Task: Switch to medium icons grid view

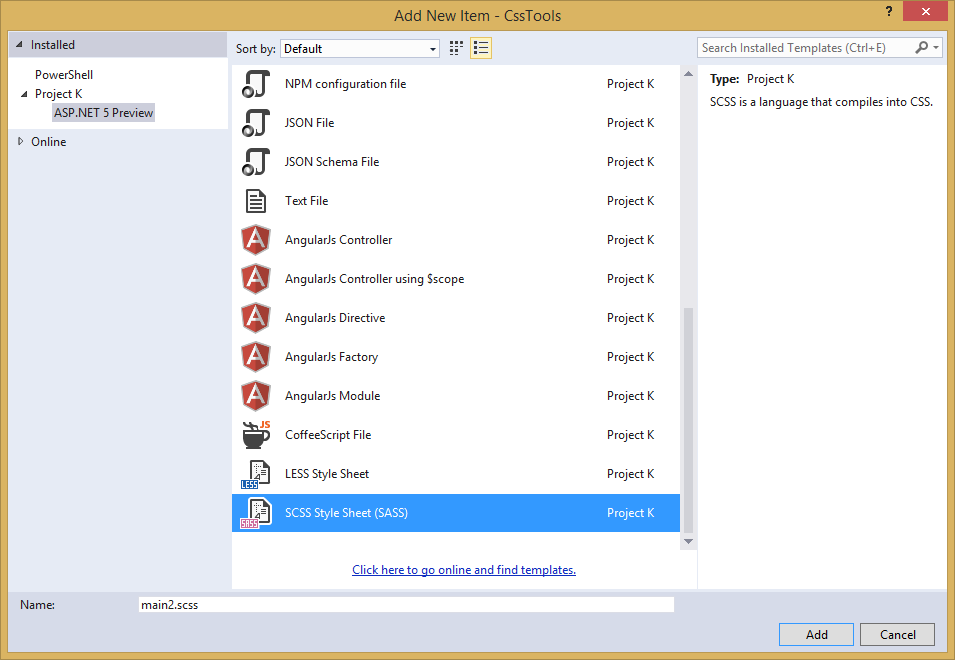Action: (x=456, y=48)
